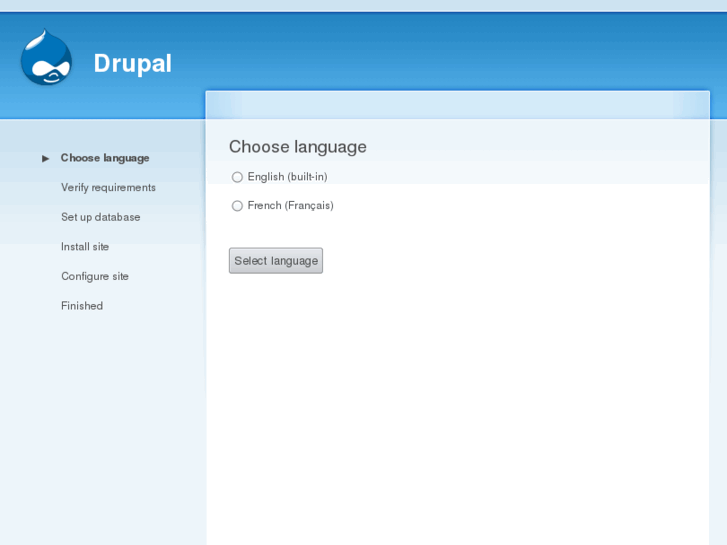Screen dimensions: 727x545
Task: Click the arrow marker beside Choose language
Action: pos(45,159)
